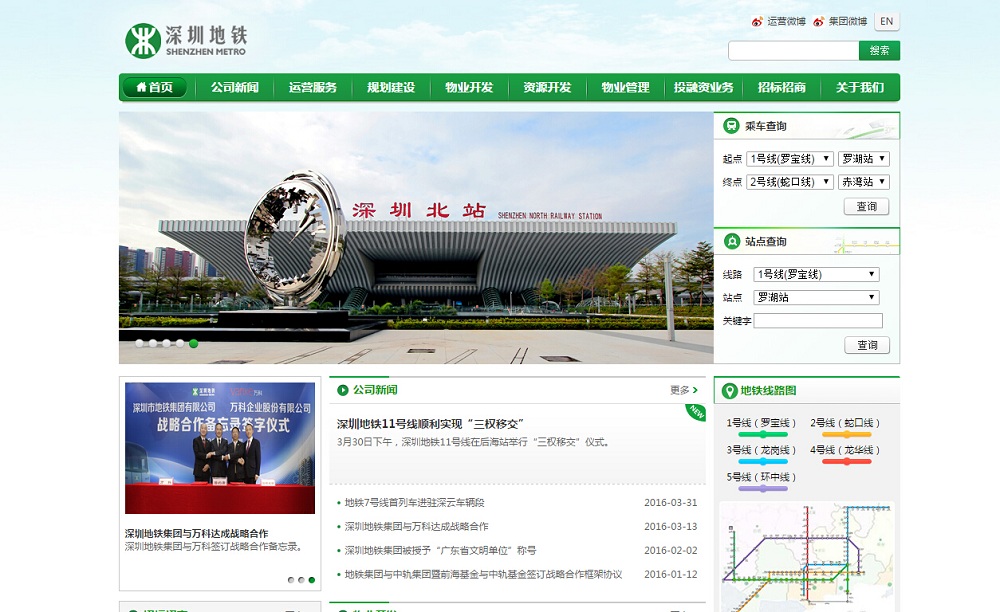Open the 物业管理 menu item

tap(626, 87)
